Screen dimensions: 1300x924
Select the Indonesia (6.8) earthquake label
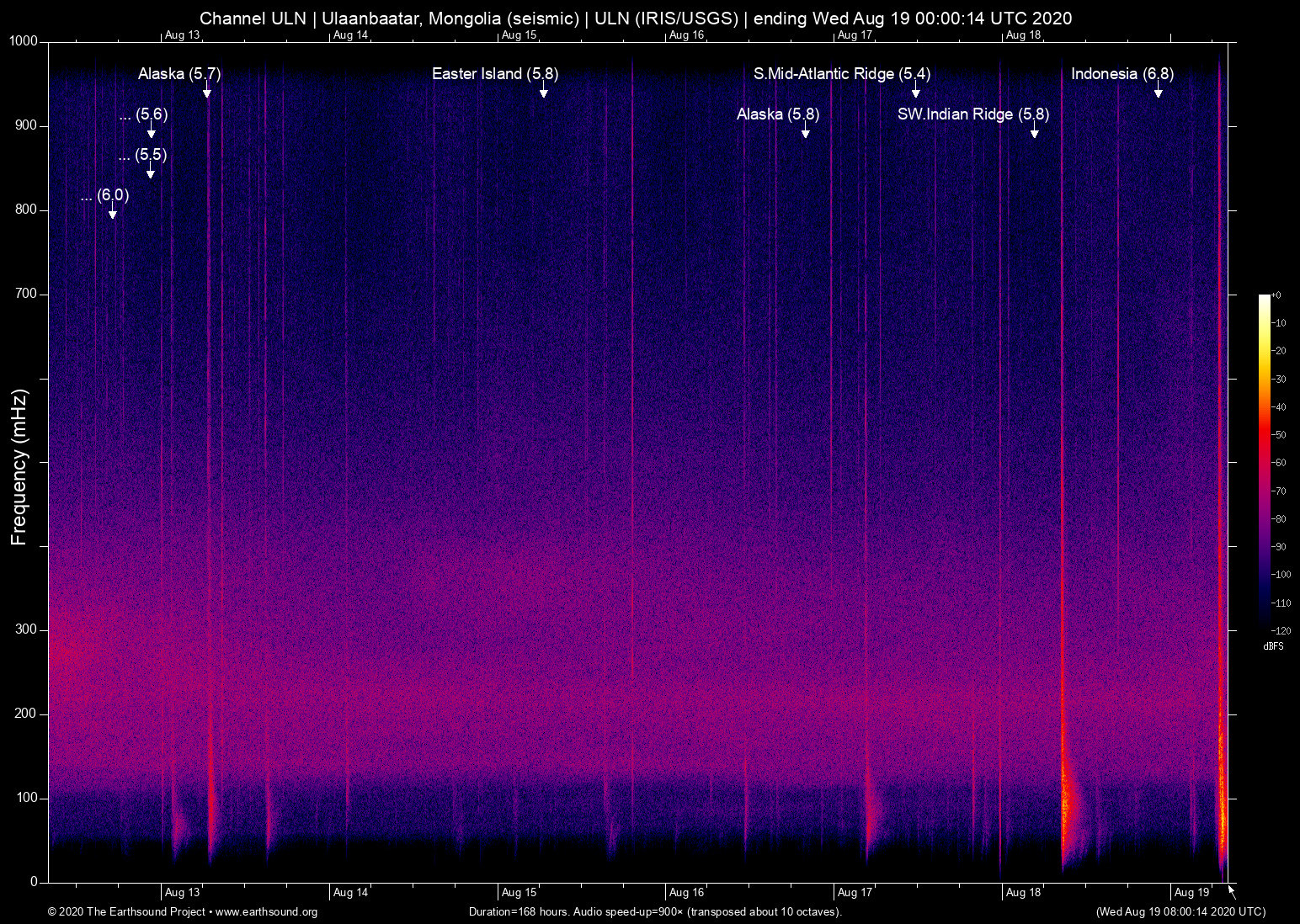1122,74
